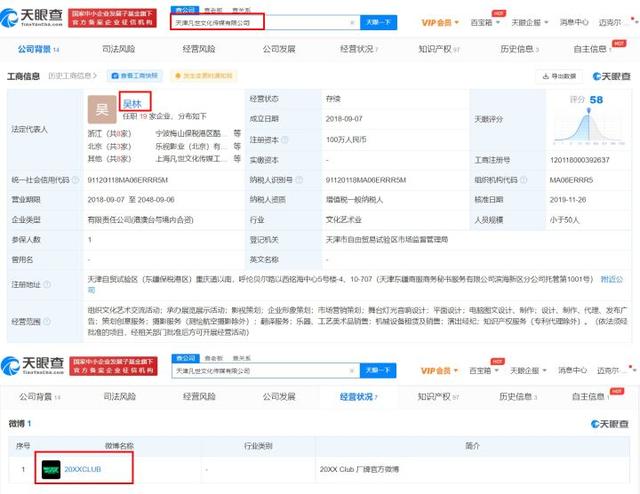Click the yellow change-reminder button beside 查看工商快照
This screenshot has height=494, width=640.
click(x=204, y=76)
